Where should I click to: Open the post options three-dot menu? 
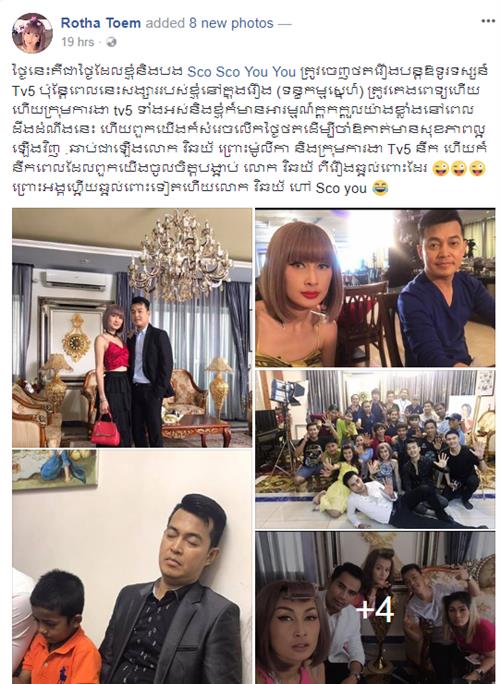(x=488, y=21)
